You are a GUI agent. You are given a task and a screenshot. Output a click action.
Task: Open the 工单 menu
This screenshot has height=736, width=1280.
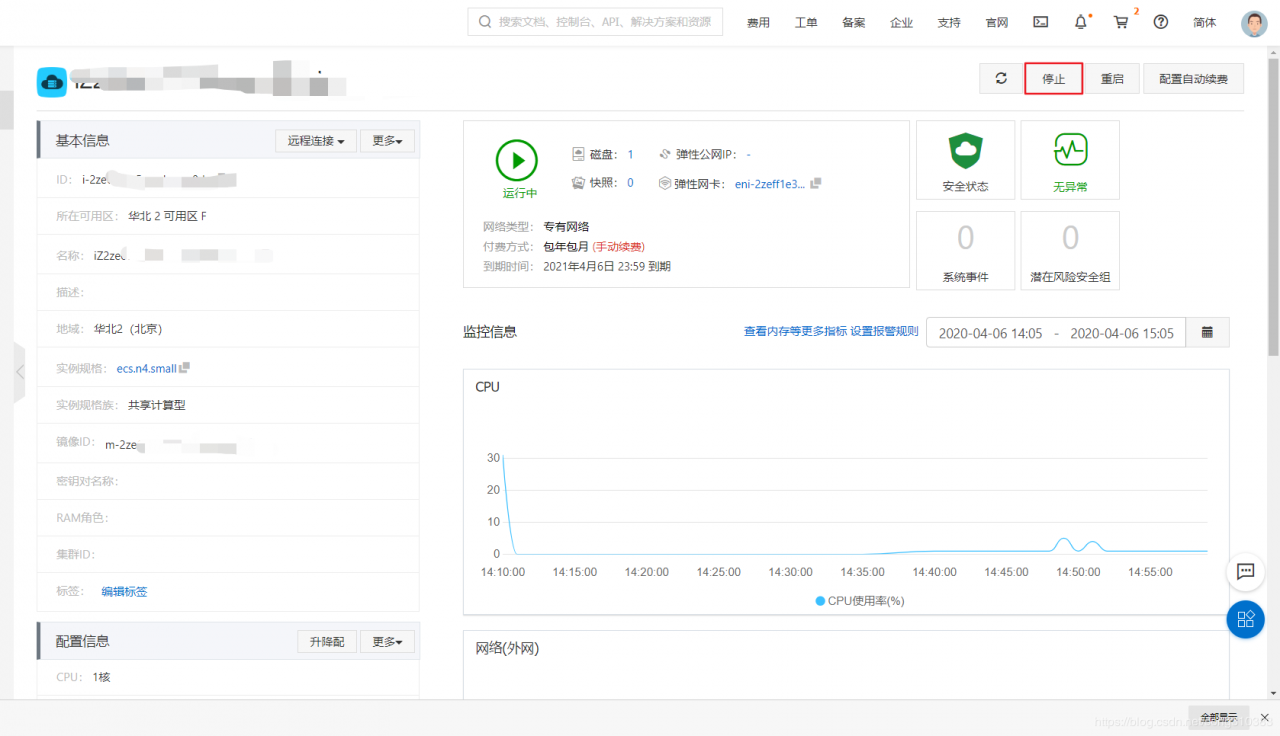pos(806,23)
